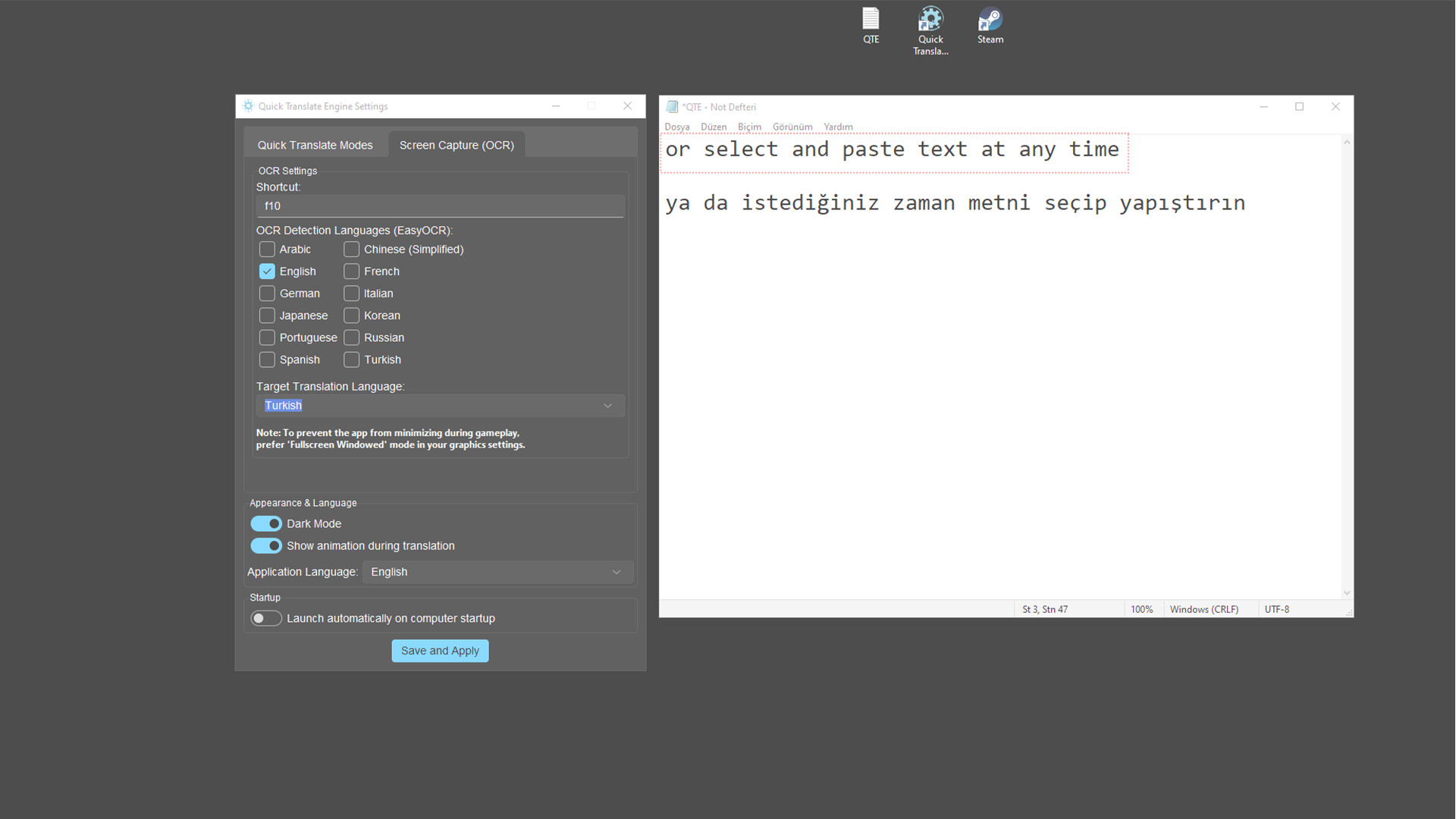This screenshot has width=1456, height=819.
Task: Click the St 3, Stn 47 cursor position
Action: click(x=1044, y=610)
